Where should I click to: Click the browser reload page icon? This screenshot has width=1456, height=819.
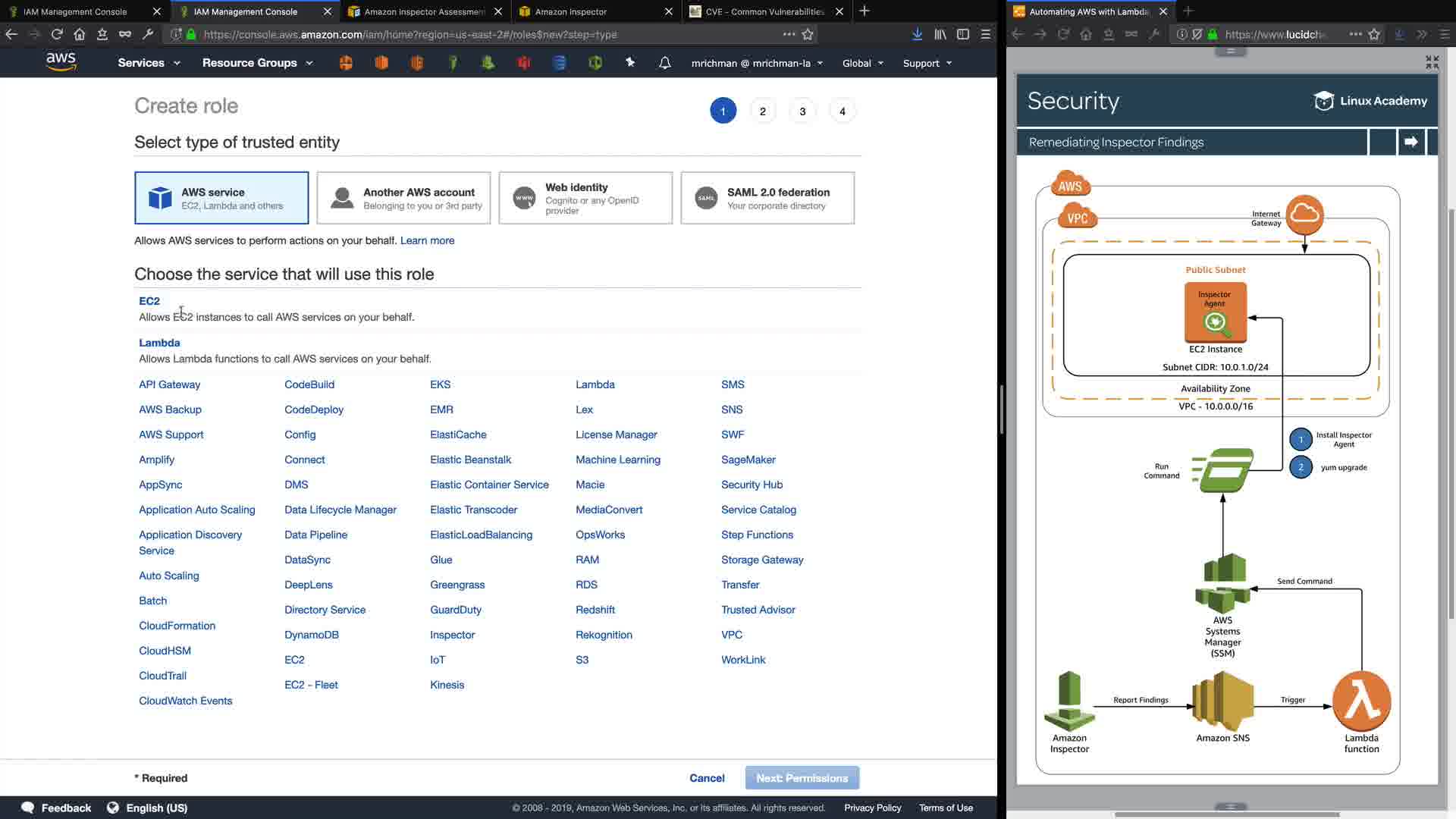[x=57, y=34]
